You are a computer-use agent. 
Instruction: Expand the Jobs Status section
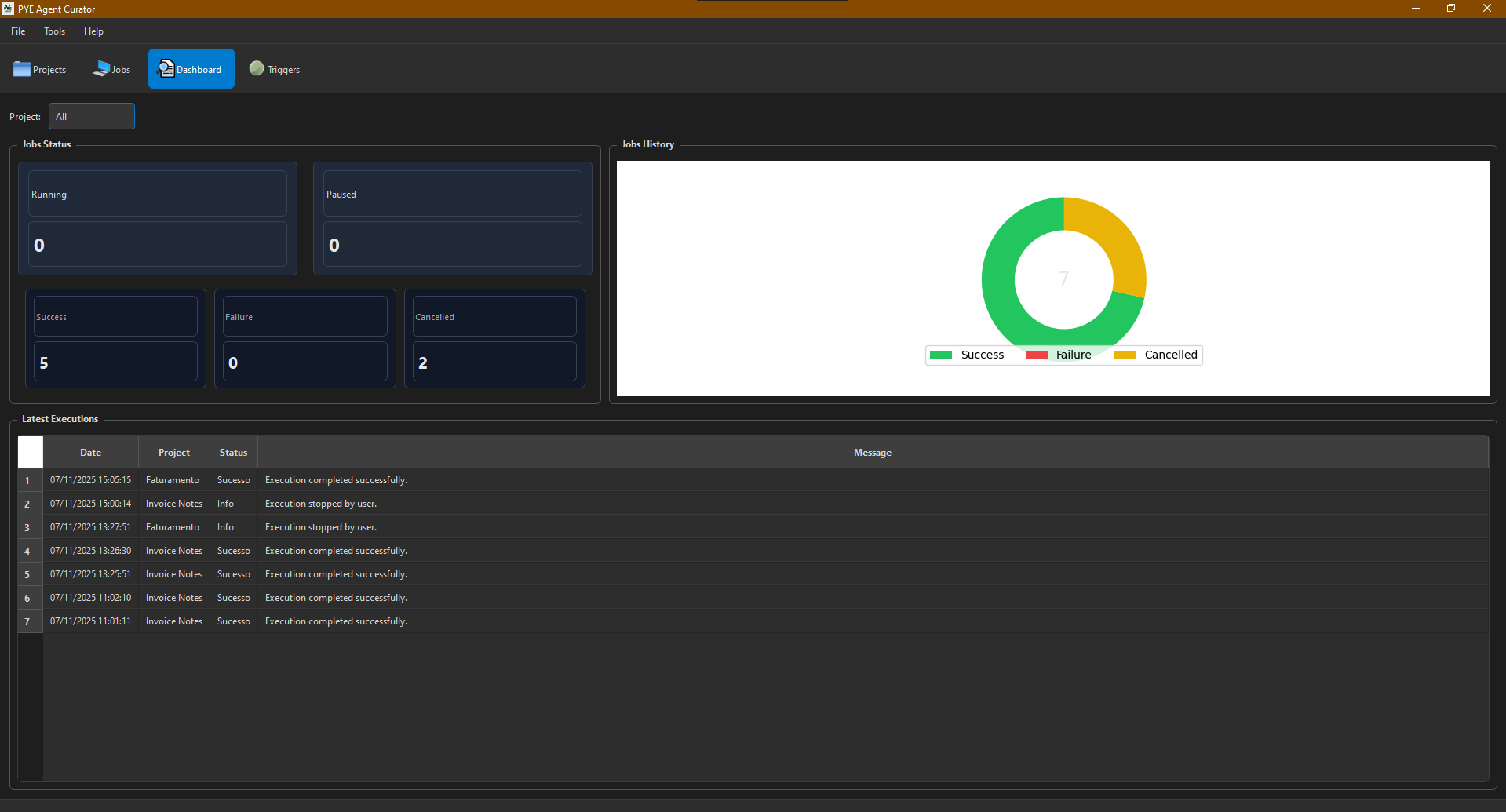[46, 144]
